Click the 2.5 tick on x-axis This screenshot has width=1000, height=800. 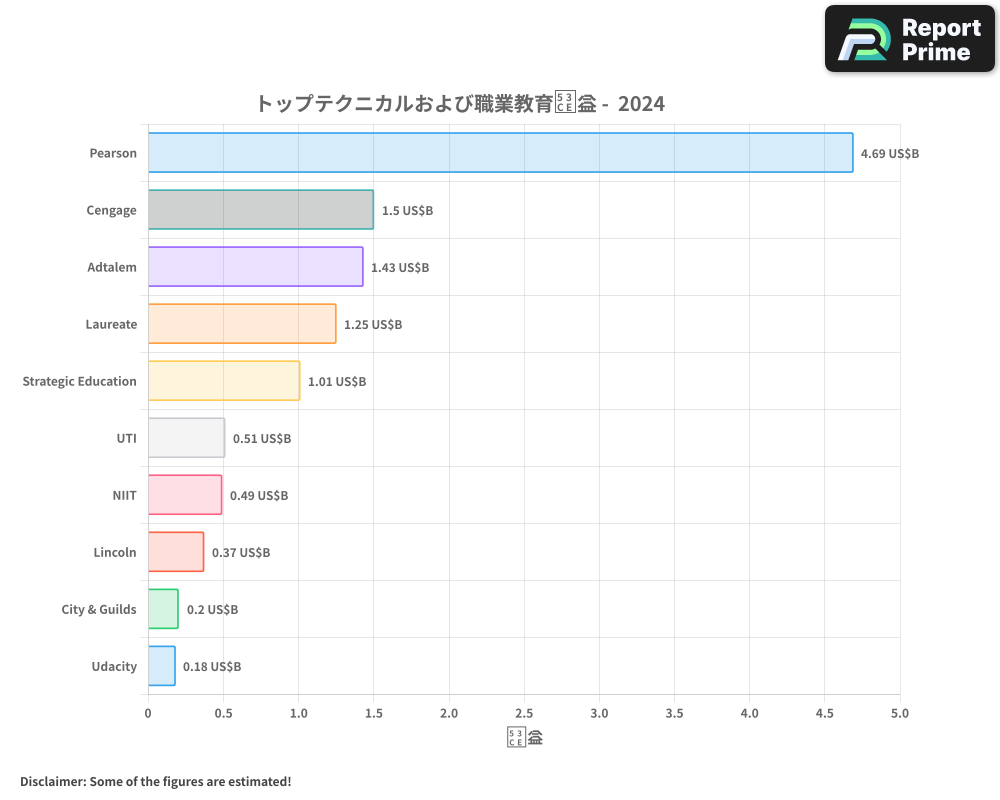[524, 713]
